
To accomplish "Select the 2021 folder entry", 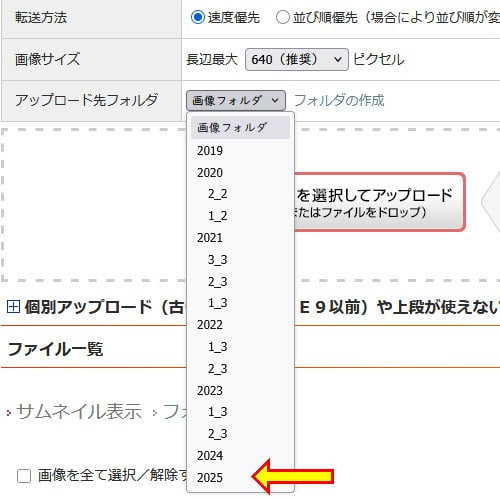I will click(x=240, y=238).
